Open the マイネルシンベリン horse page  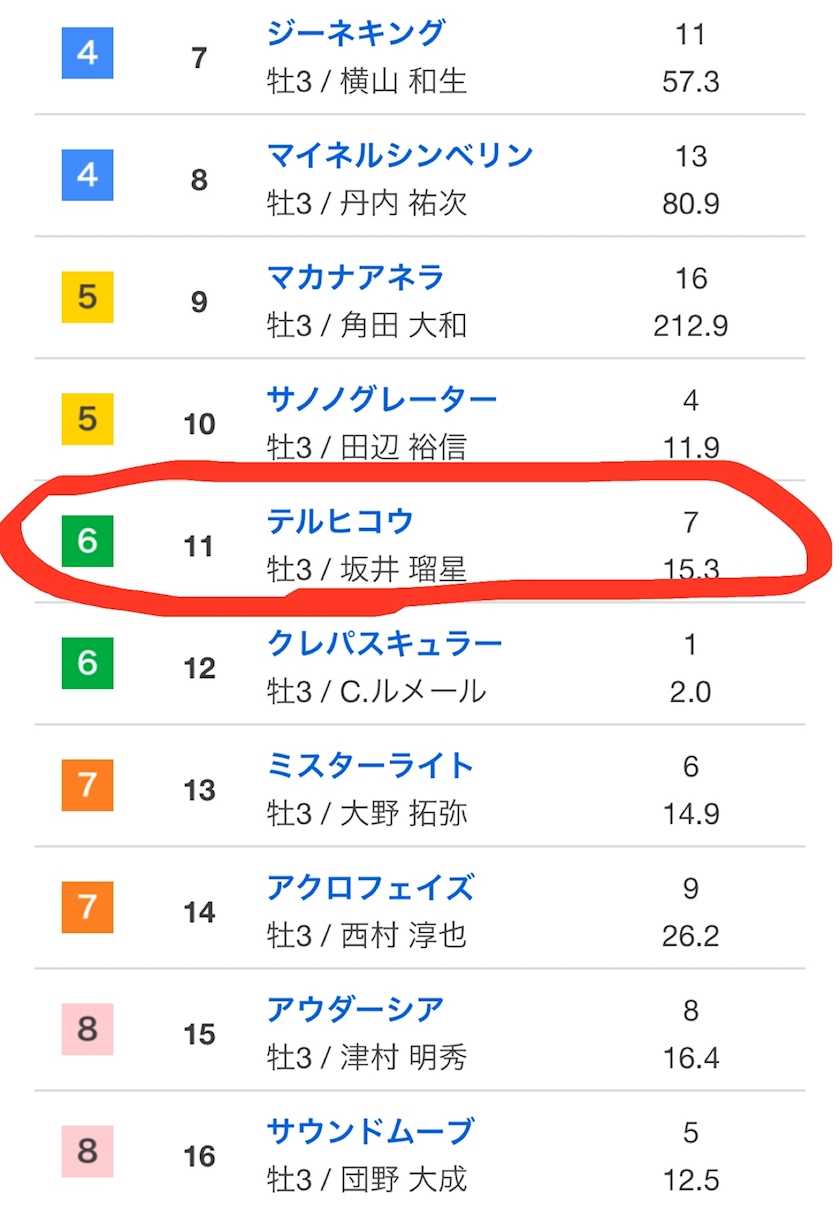(399, 156)
